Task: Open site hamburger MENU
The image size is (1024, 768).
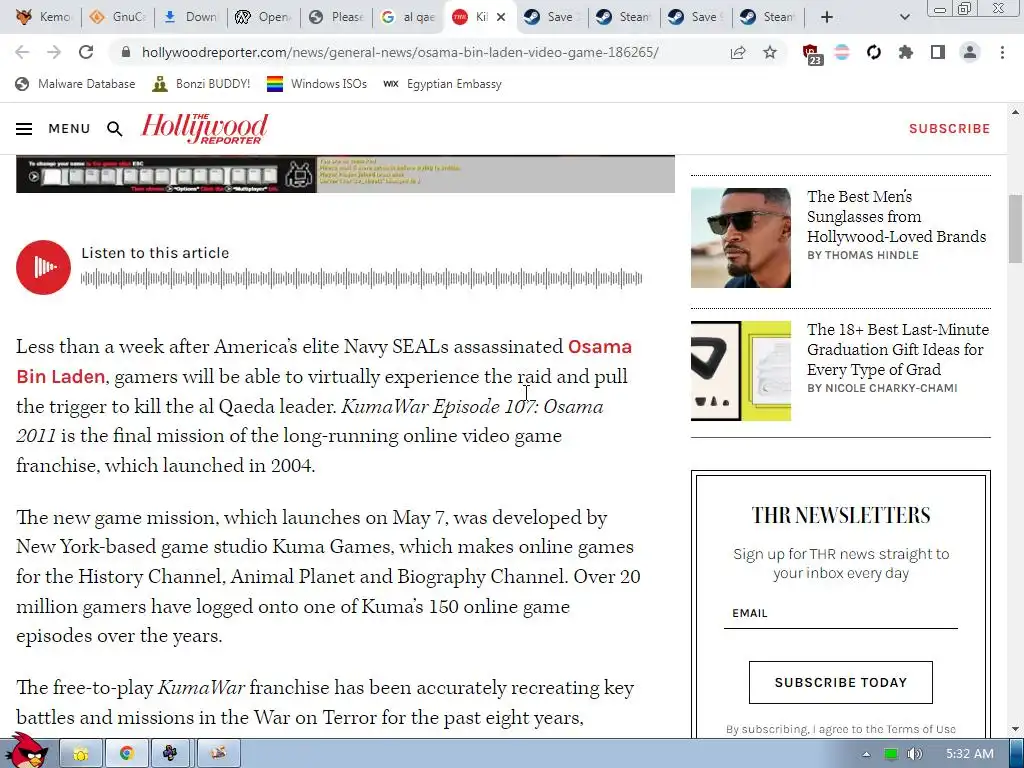Action: coord(53,129)
